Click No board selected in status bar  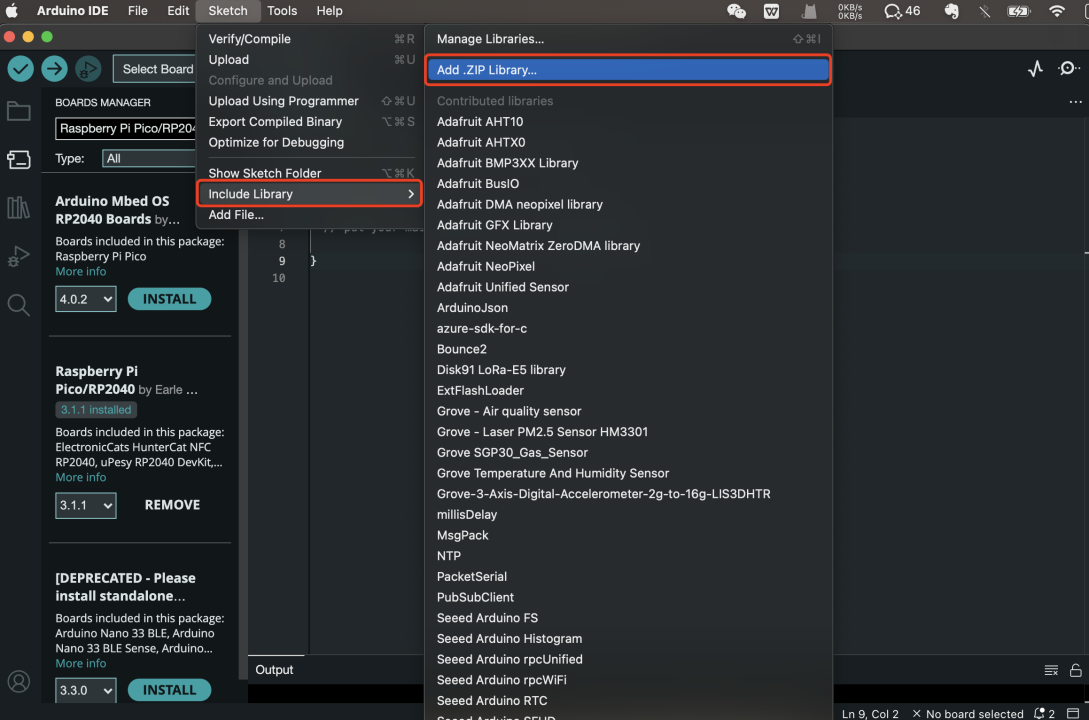[967, 713]
